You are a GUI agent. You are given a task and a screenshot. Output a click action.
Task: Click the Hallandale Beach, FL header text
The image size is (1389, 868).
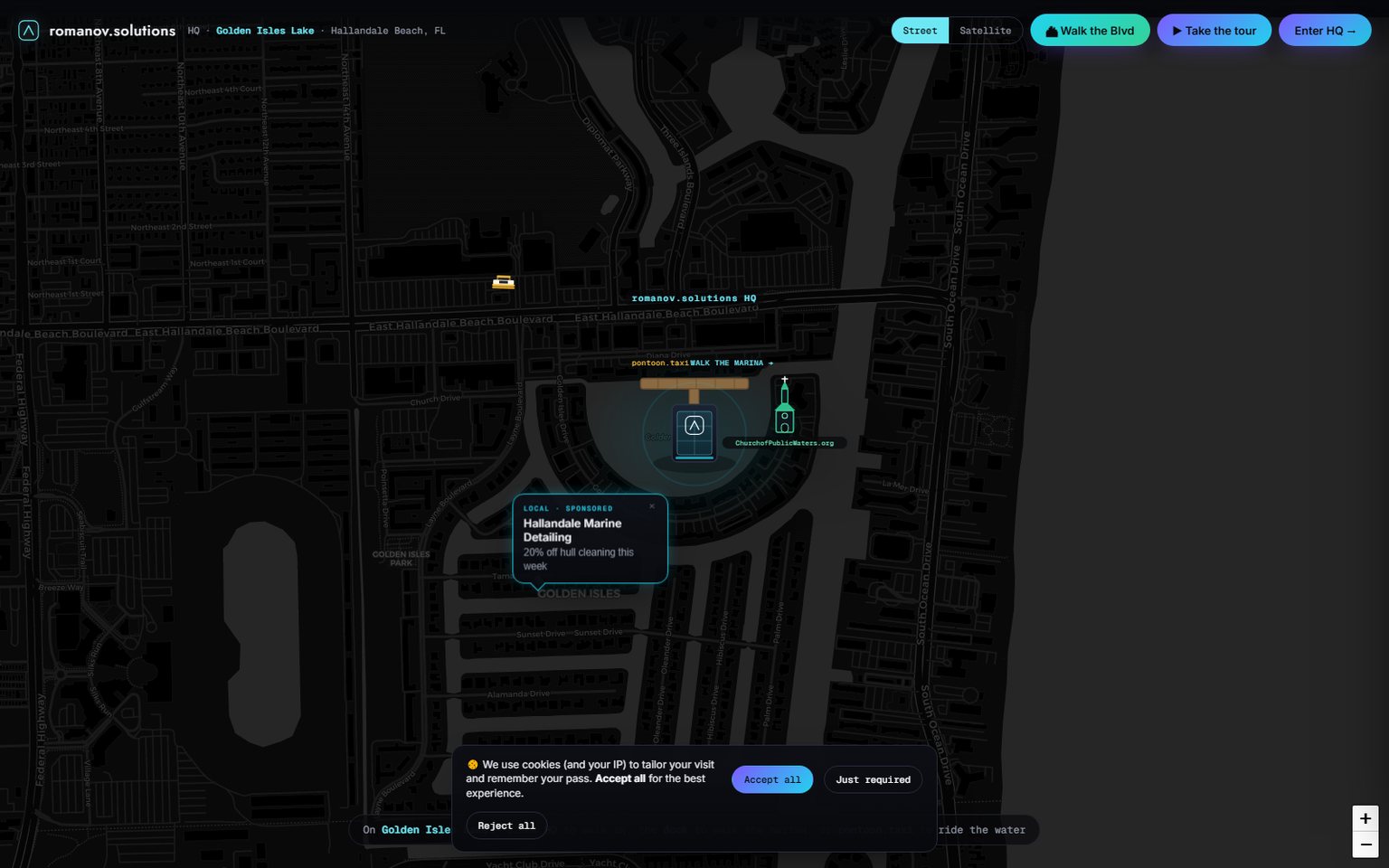click(x=388, y=31)
